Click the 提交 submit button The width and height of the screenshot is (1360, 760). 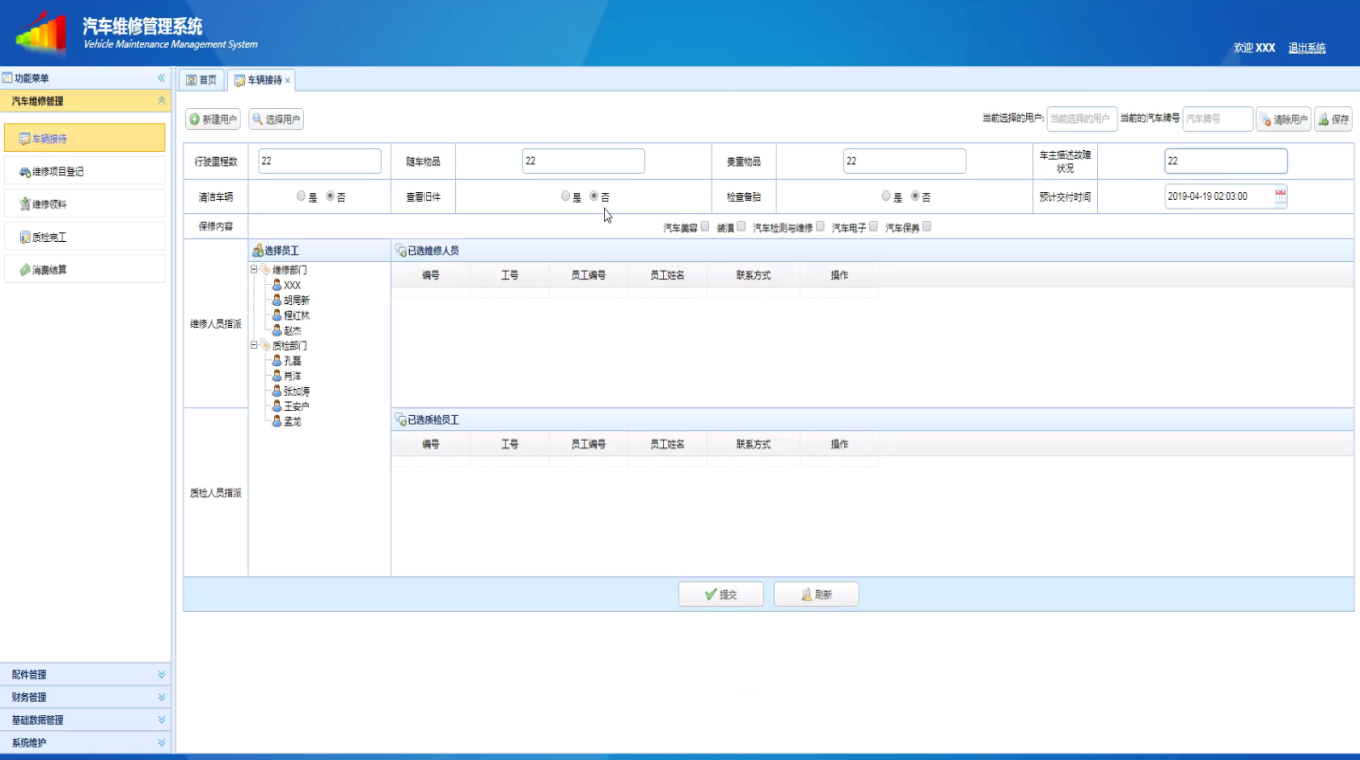(721, 595)
